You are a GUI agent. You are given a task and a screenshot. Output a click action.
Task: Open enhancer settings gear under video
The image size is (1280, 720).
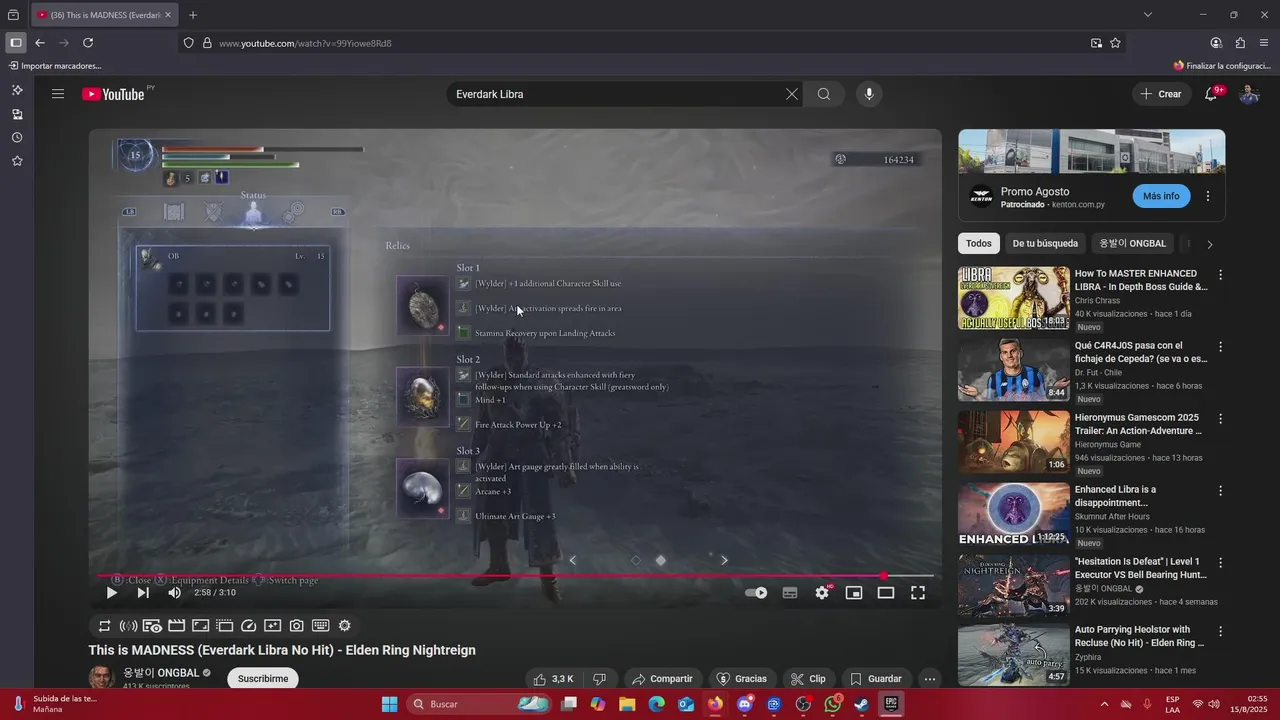344,626
